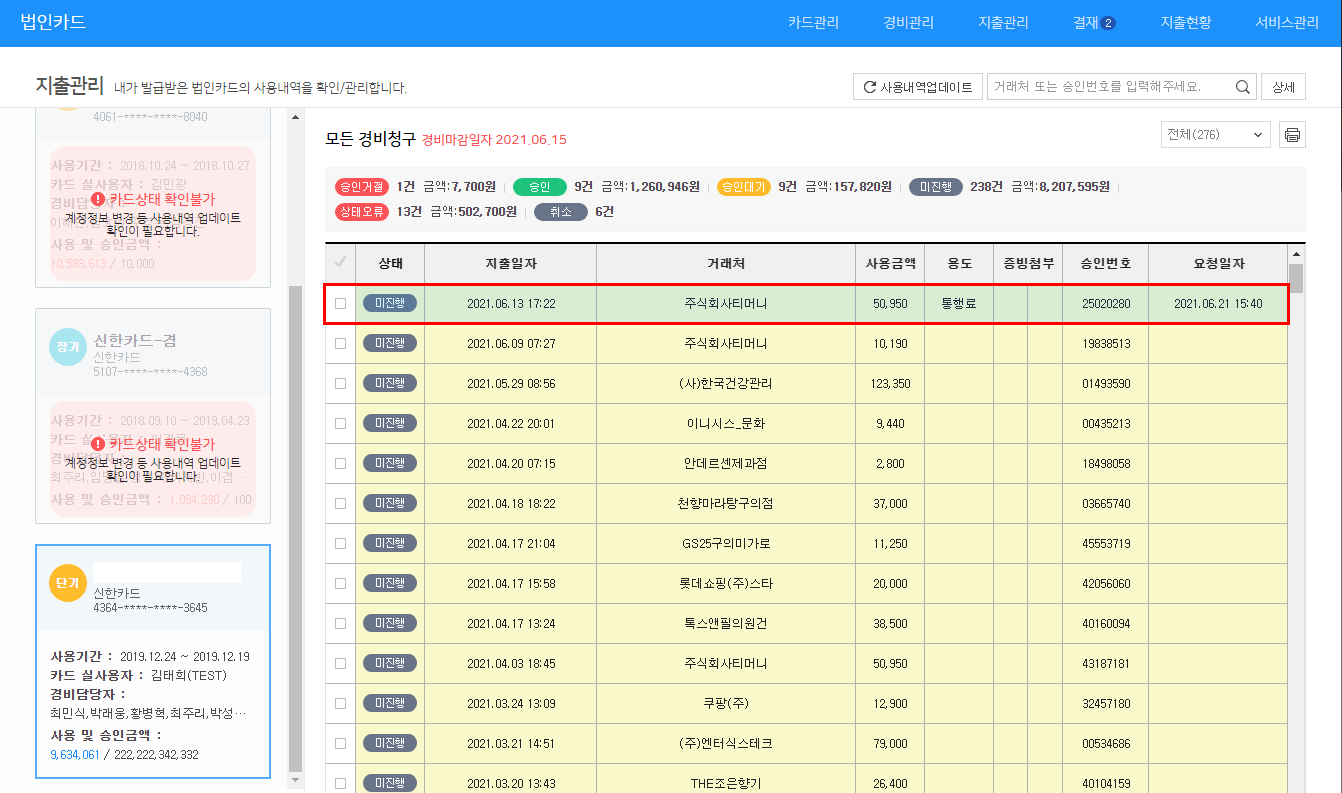Click the yellow 승인대기 status badge

click(743, 187)
